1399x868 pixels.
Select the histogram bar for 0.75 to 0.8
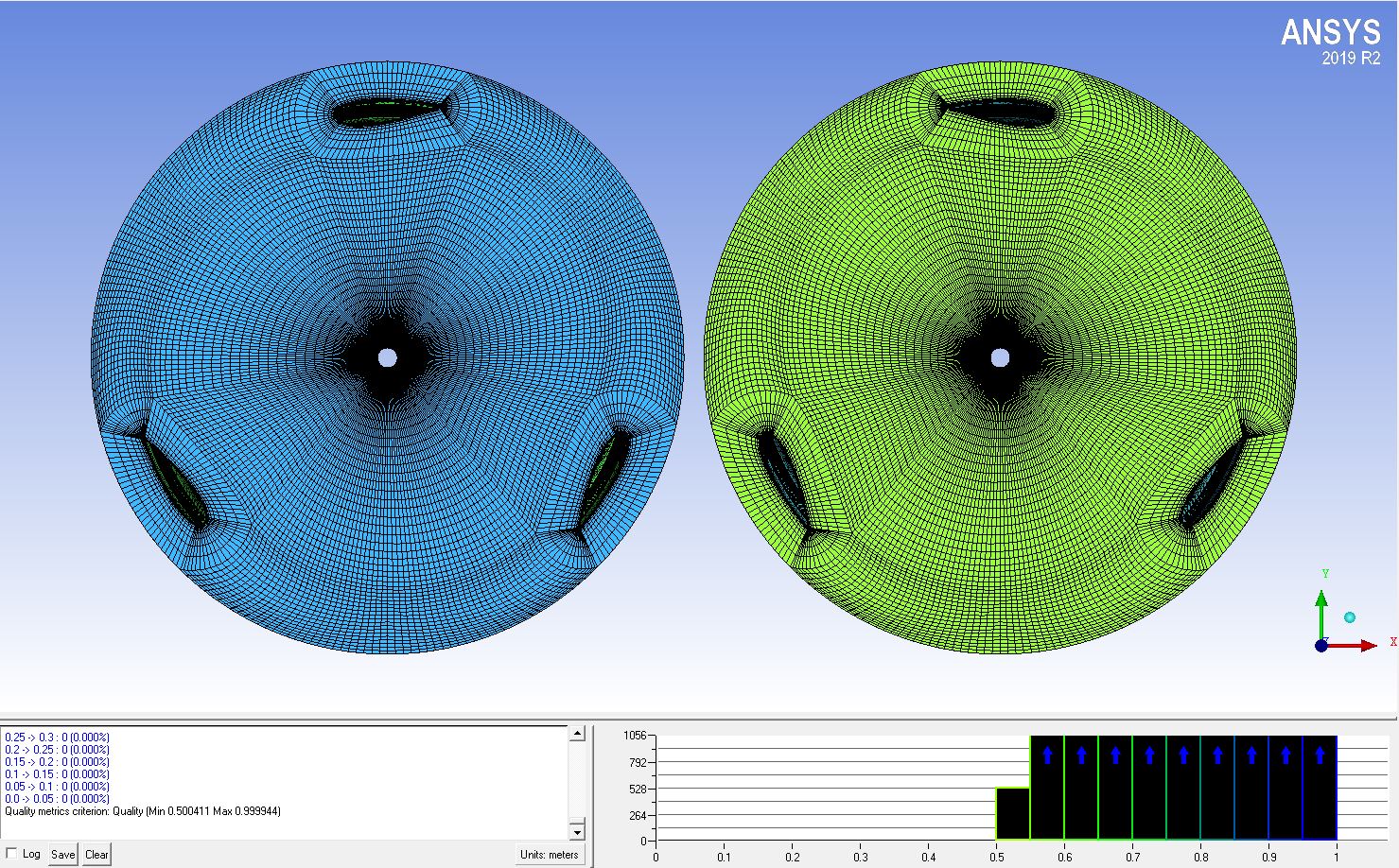1183,787
